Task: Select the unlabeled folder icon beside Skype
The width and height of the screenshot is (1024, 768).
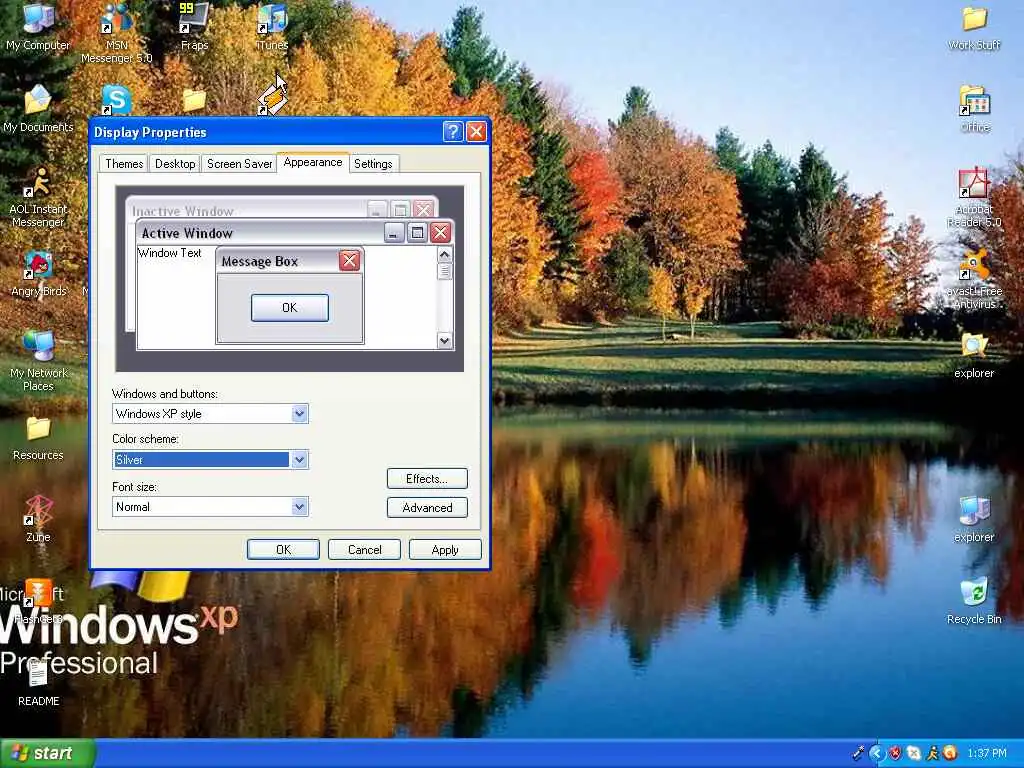Action: pos(194,101)
